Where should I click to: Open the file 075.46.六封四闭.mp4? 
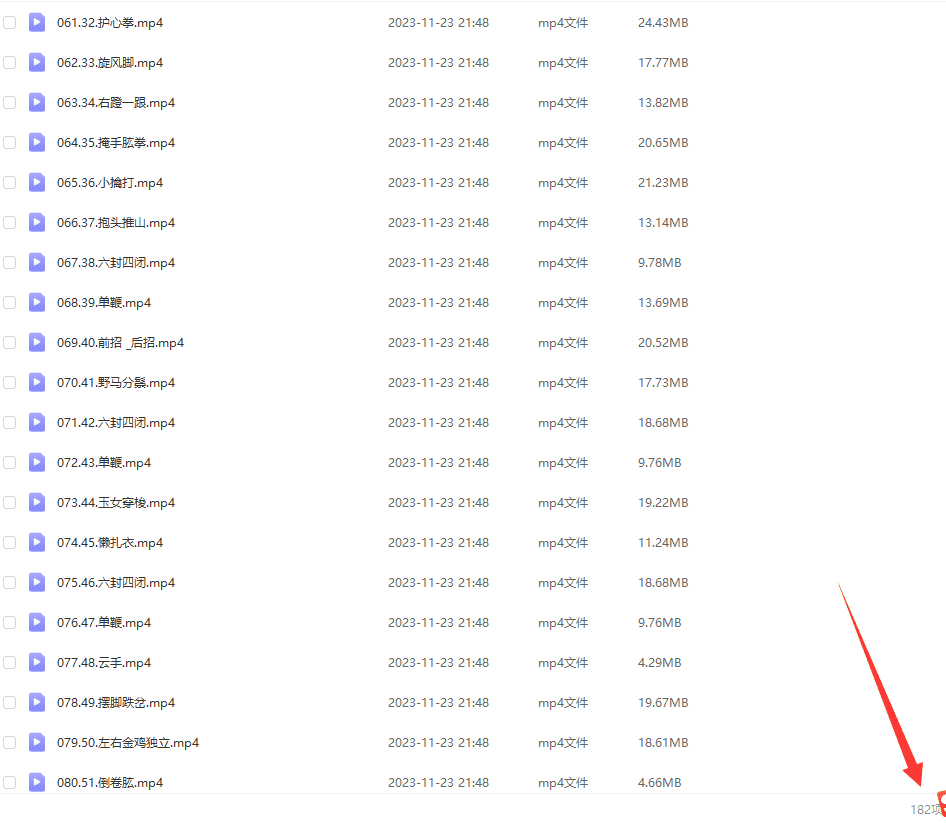point(116,583)
